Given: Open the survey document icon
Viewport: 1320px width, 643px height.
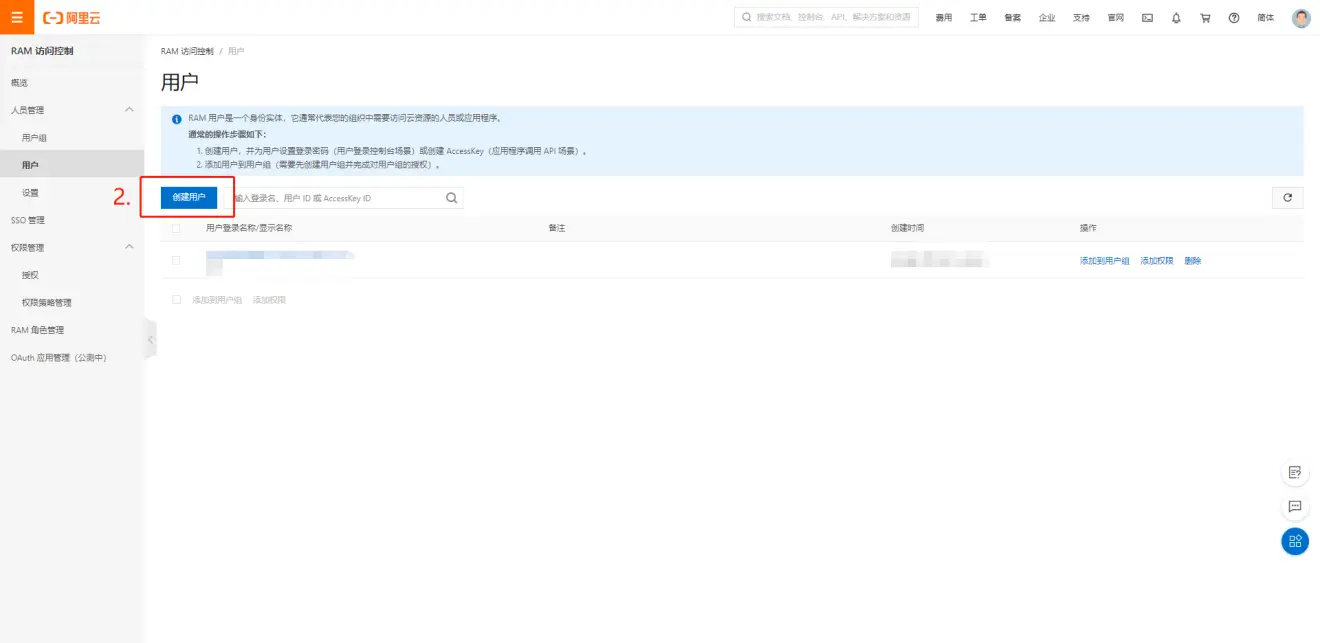Looking at the screenshot, I should point(1294,472).
